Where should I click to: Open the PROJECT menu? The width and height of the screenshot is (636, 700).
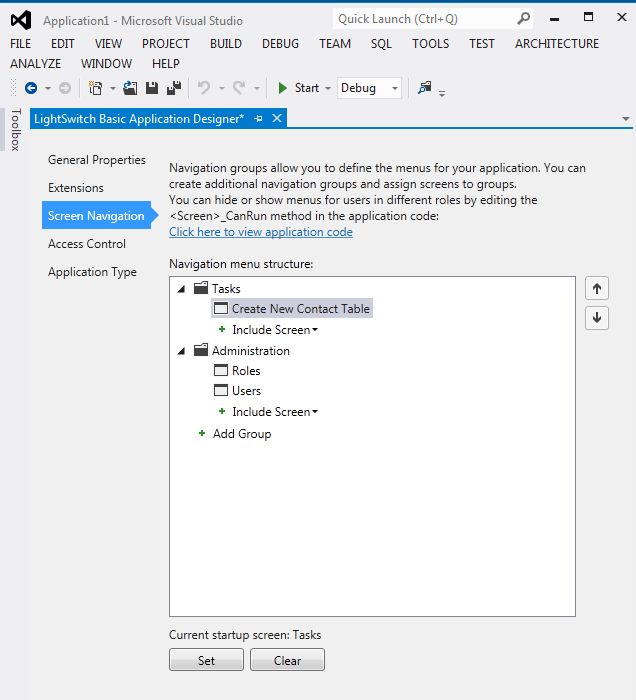coord(166,44)
